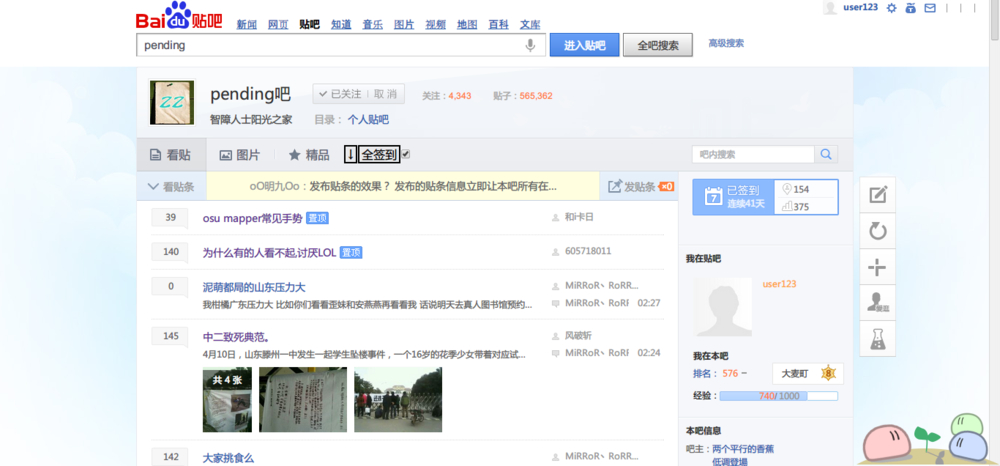Click the pencil new-post icon in right sidebar
Viewport: 1000px width, 466px height.
coord(878,194)
